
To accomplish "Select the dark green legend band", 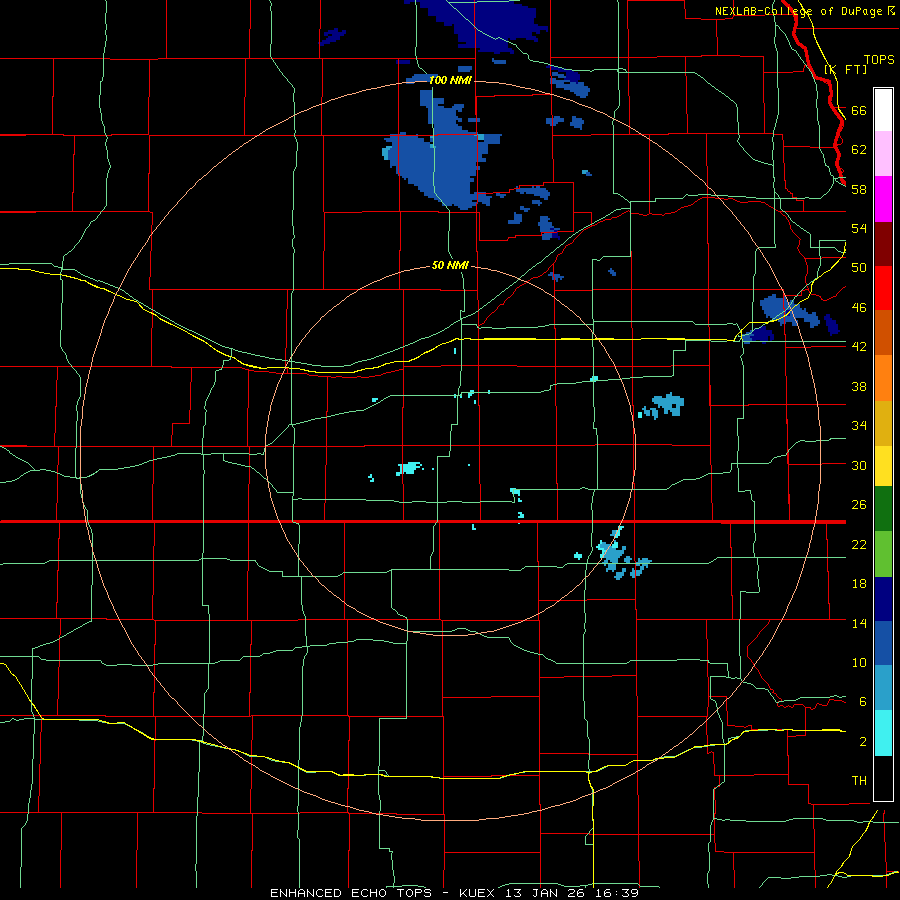I will coord(883,509).
